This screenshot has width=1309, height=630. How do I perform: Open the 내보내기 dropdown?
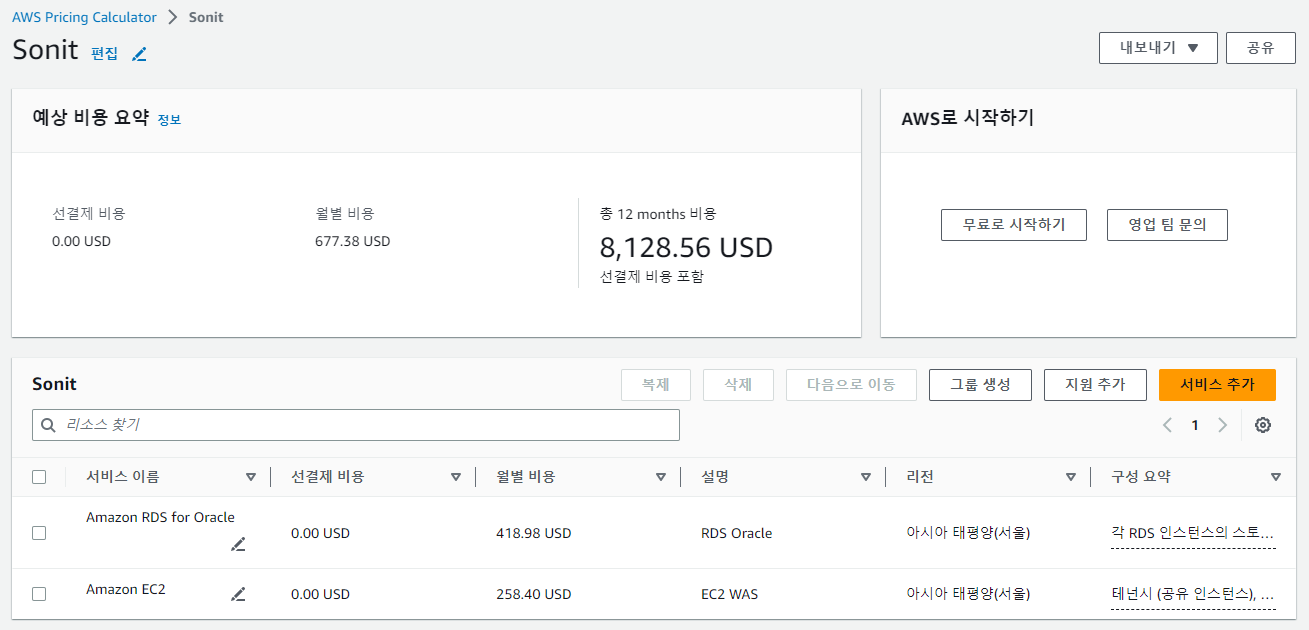1158,48
